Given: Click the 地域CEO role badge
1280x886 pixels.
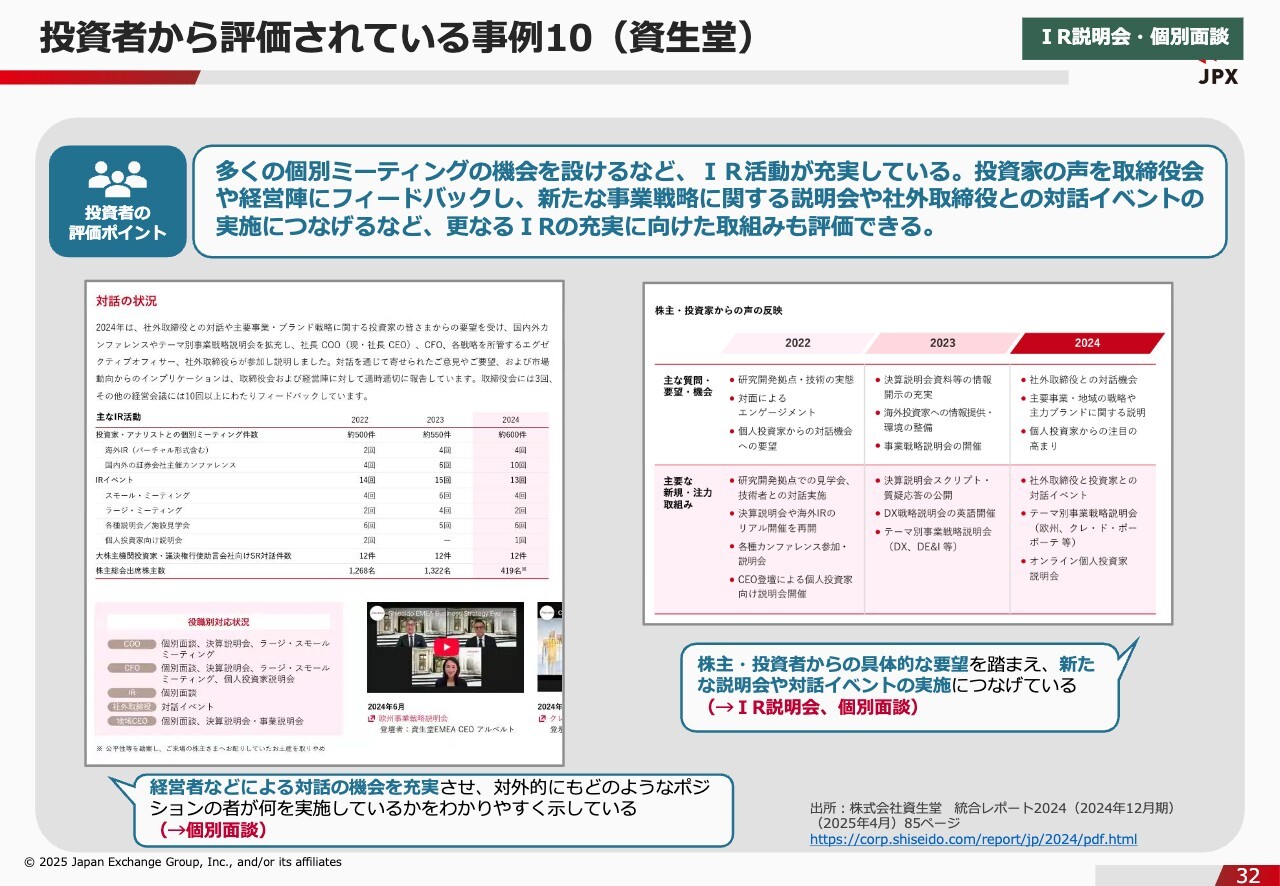Looking at the screenshot, I should pyautogui.click(x=131, y=720).
